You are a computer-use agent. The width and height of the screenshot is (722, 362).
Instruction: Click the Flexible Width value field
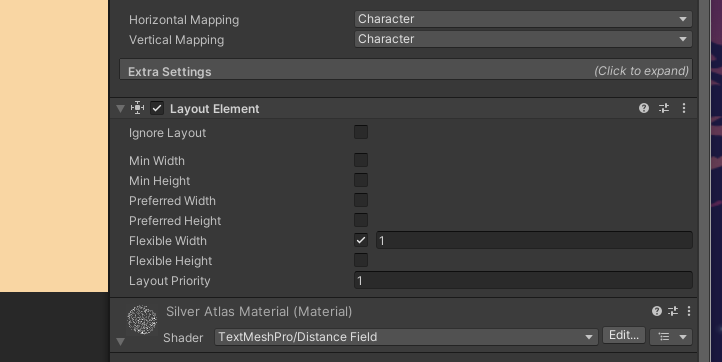(534, 240)
